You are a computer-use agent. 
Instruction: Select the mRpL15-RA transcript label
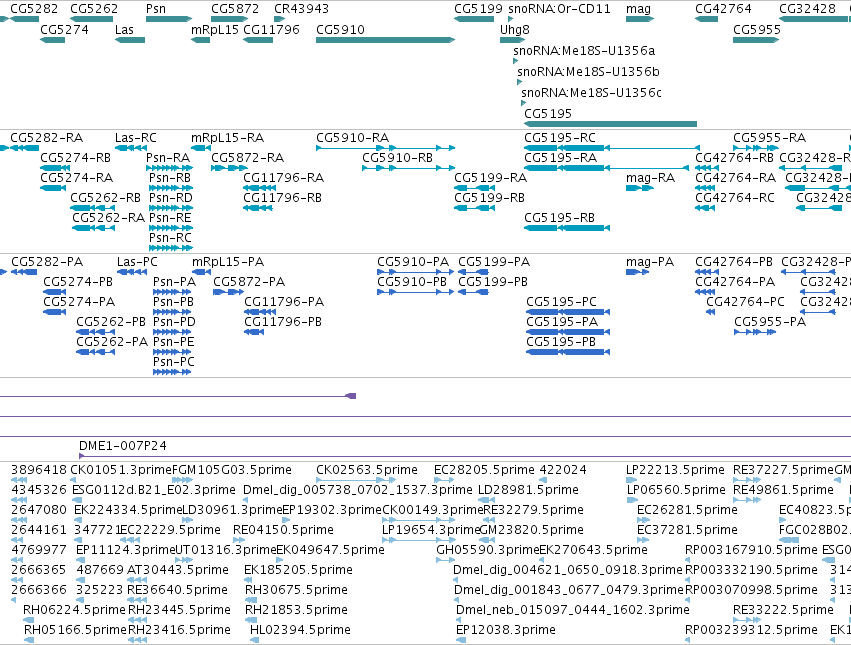pyautogui.click(x=227, y=138)
